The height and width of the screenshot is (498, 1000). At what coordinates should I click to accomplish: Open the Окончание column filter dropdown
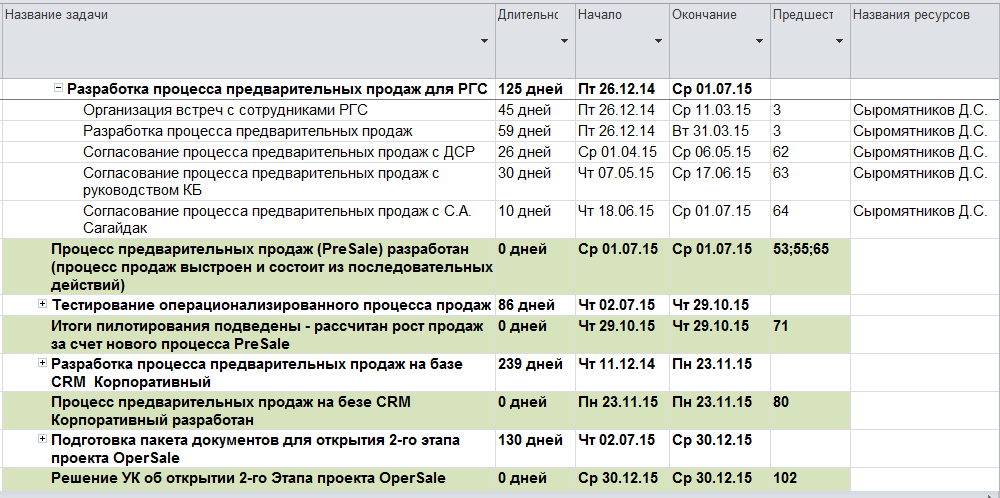(759, 41)
